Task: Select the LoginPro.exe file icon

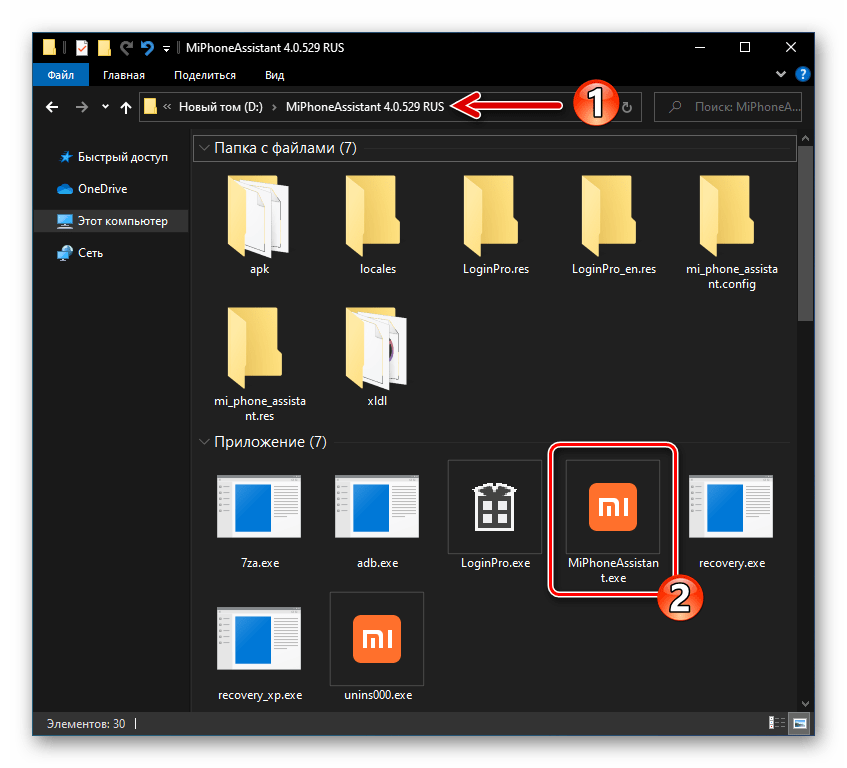Action: click(495, 509)
